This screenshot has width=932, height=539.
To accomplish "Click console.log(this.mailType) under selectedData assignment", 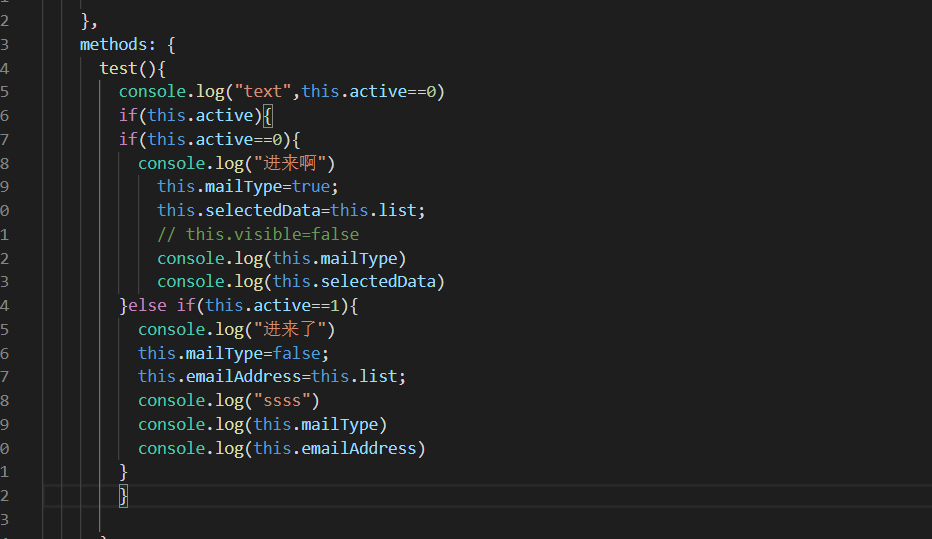I will (282, 259).
